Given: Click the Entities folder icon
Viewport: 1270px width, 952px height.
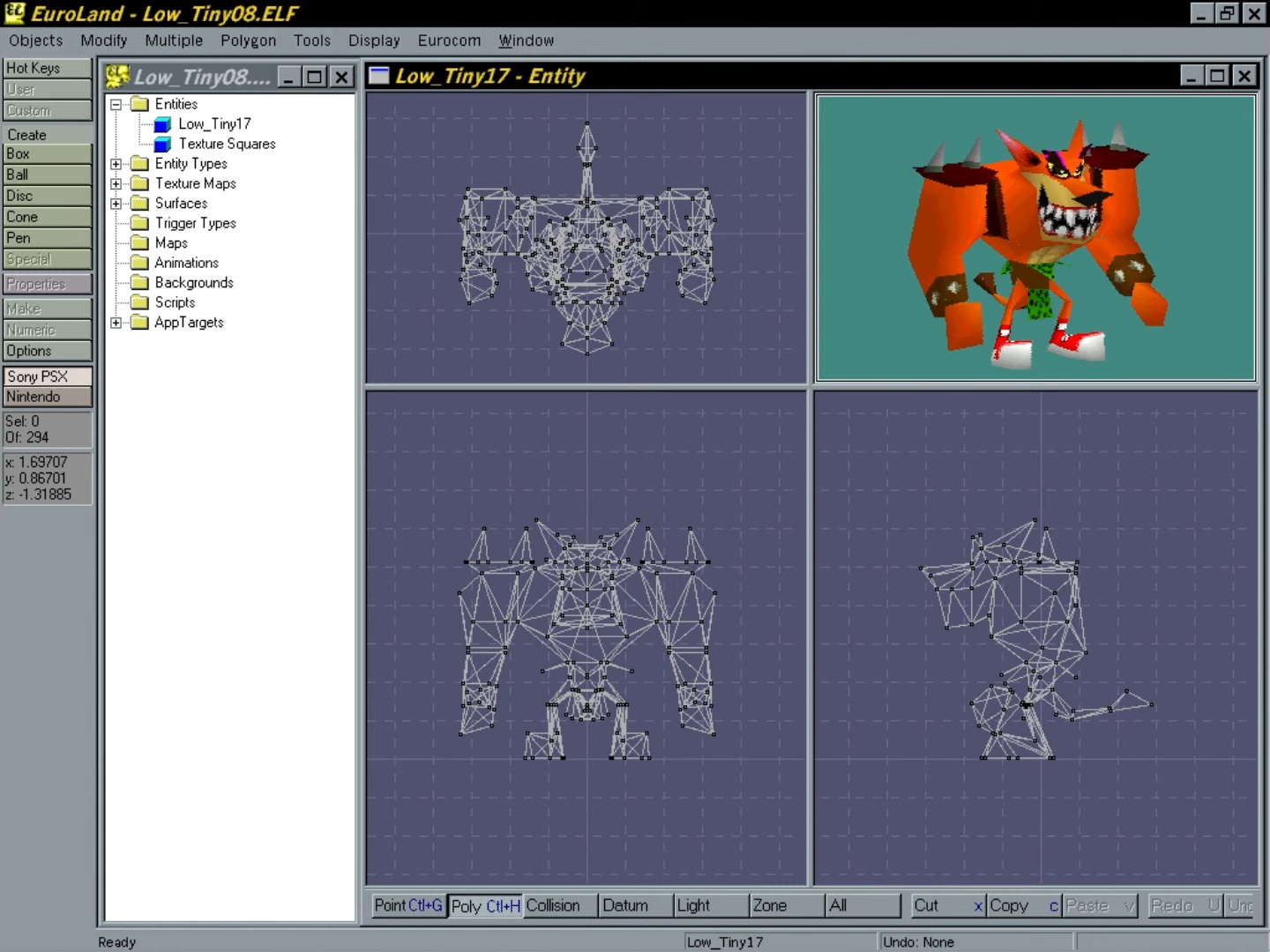Looking at the screenshot, I should 139,104.
